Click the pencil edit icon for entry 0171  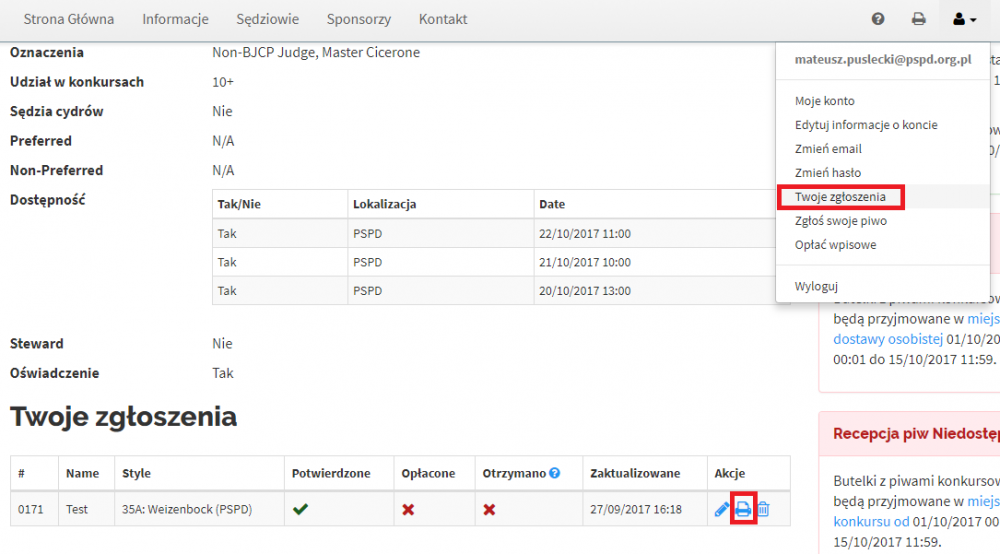click(722, 510)
